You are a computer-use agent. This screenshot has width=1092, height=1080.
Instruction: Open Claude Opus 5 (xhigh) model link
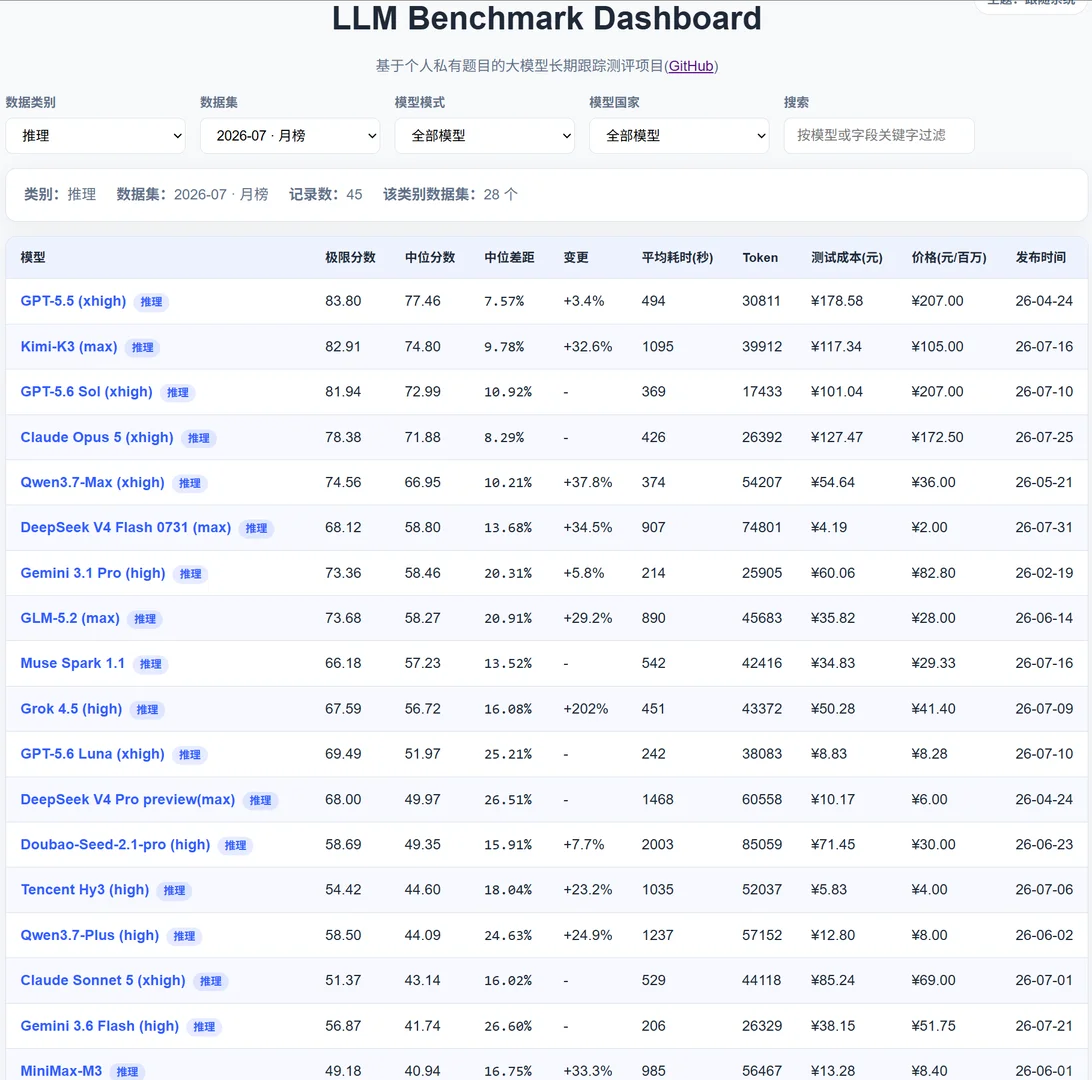point(97,437)
